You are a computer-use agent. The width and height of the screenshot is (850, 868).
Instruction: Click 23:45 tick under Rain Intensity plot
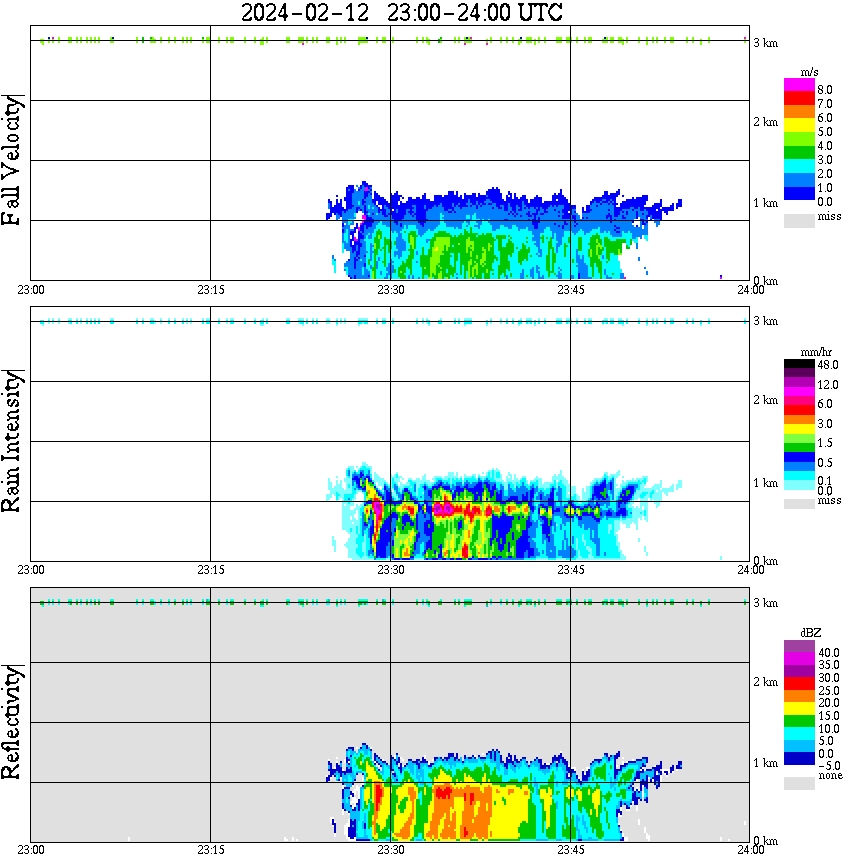tap(571, 570)
